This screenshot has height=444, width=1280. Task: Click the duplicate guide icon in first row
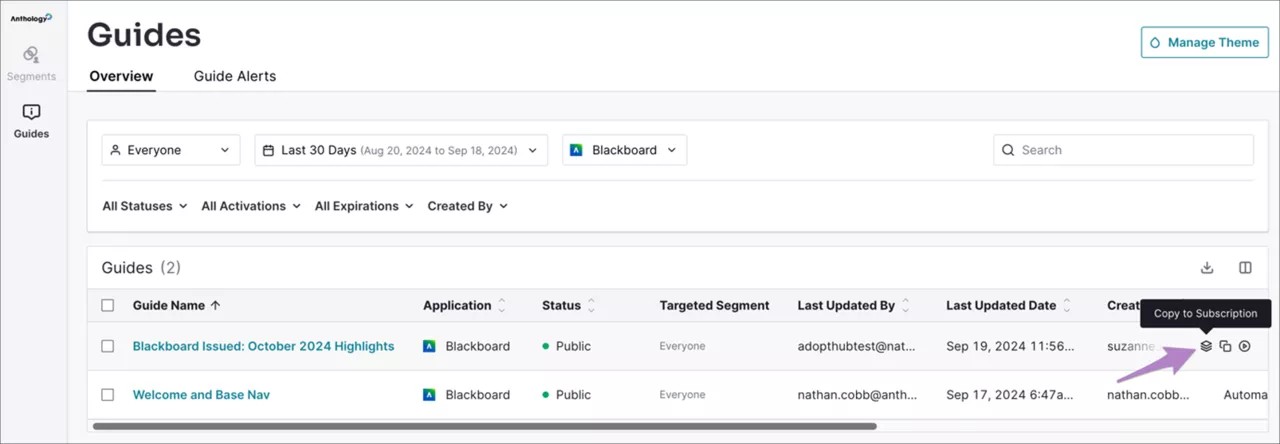coord(1225,346)
